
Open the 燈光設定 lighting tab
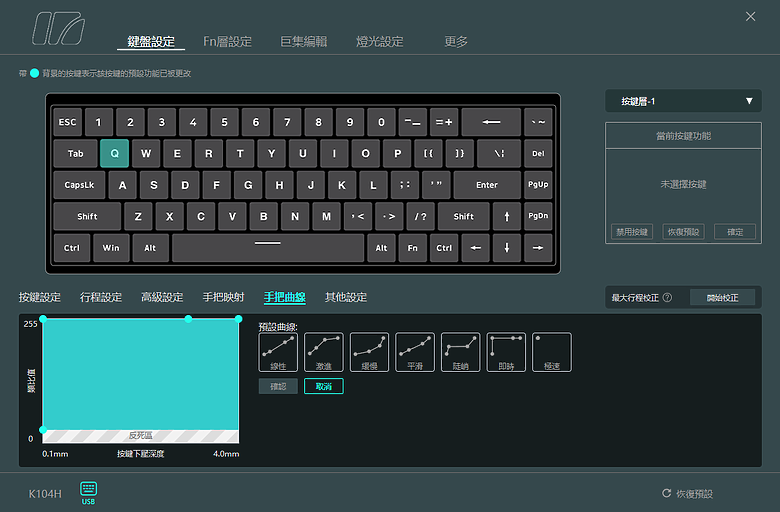[380, 41]
